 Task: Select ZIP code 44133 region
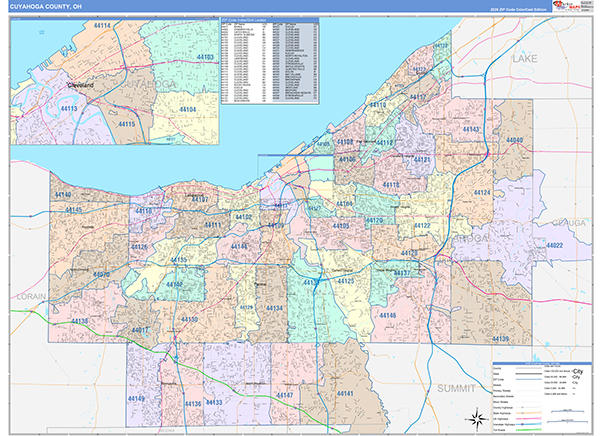tap(214, 403)
